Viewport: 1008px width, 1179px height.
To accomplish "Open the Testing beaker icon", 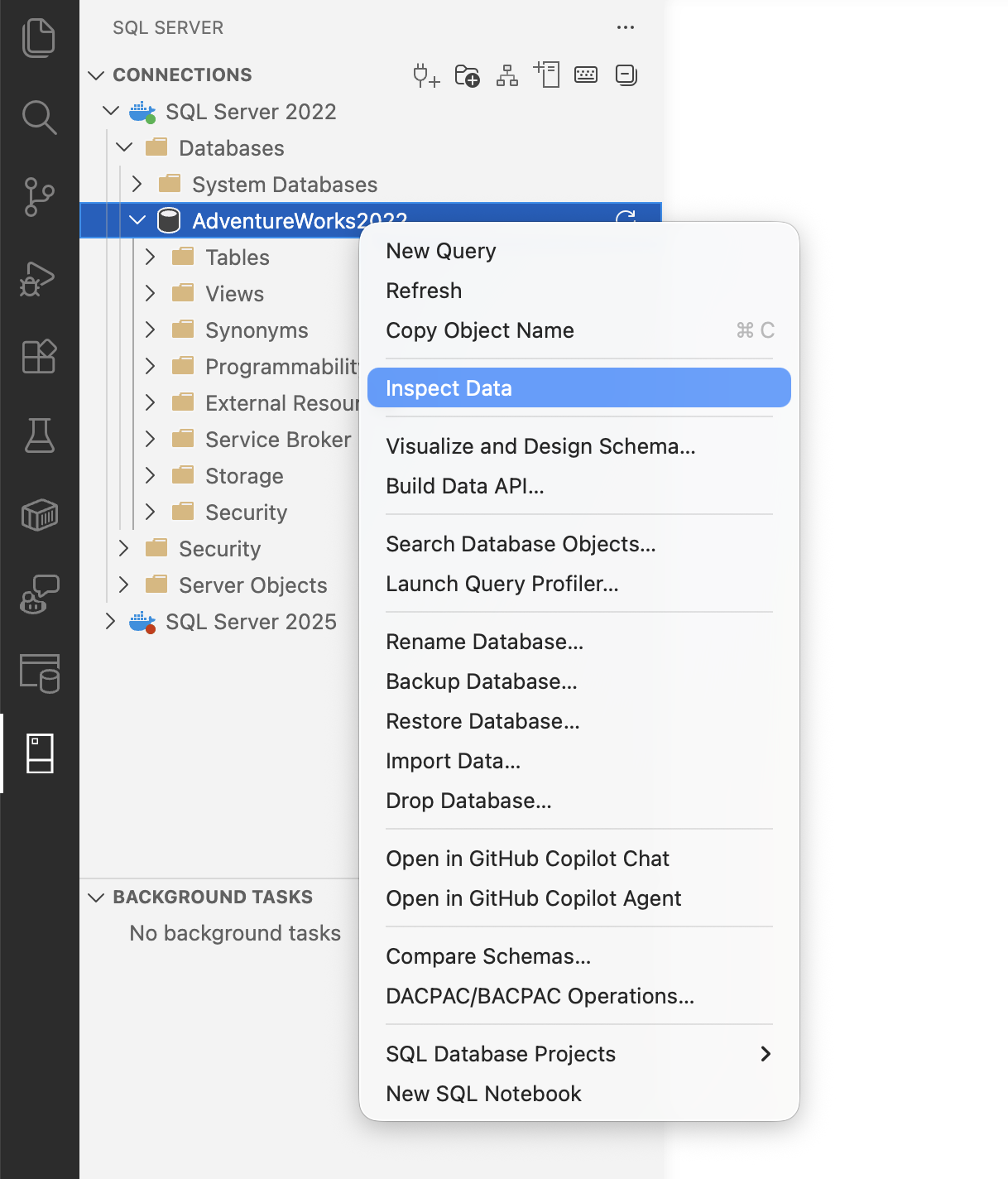I will [x=39, y=436].
